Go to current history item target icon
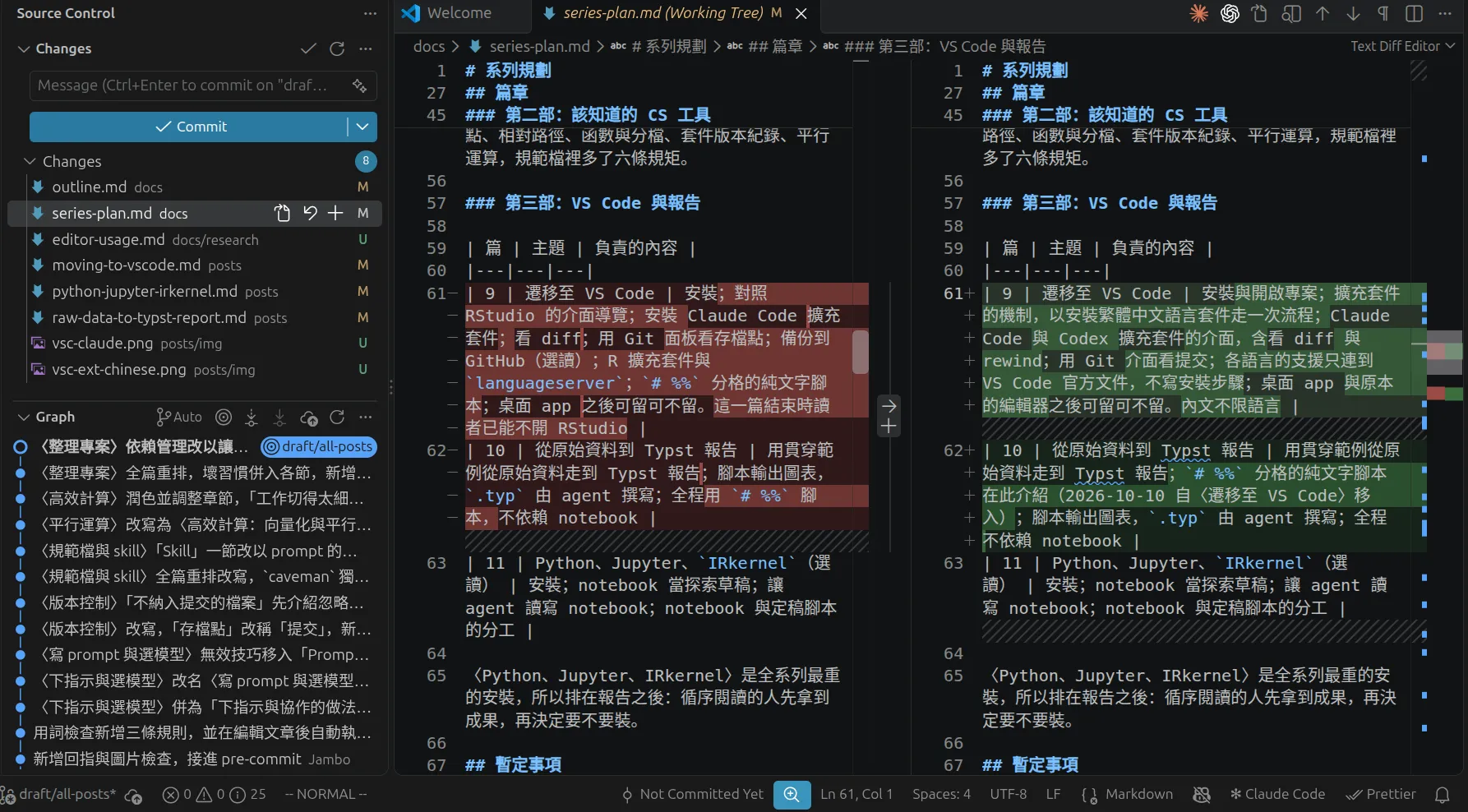Viewport: 1468px width, 812px height. 224,418
